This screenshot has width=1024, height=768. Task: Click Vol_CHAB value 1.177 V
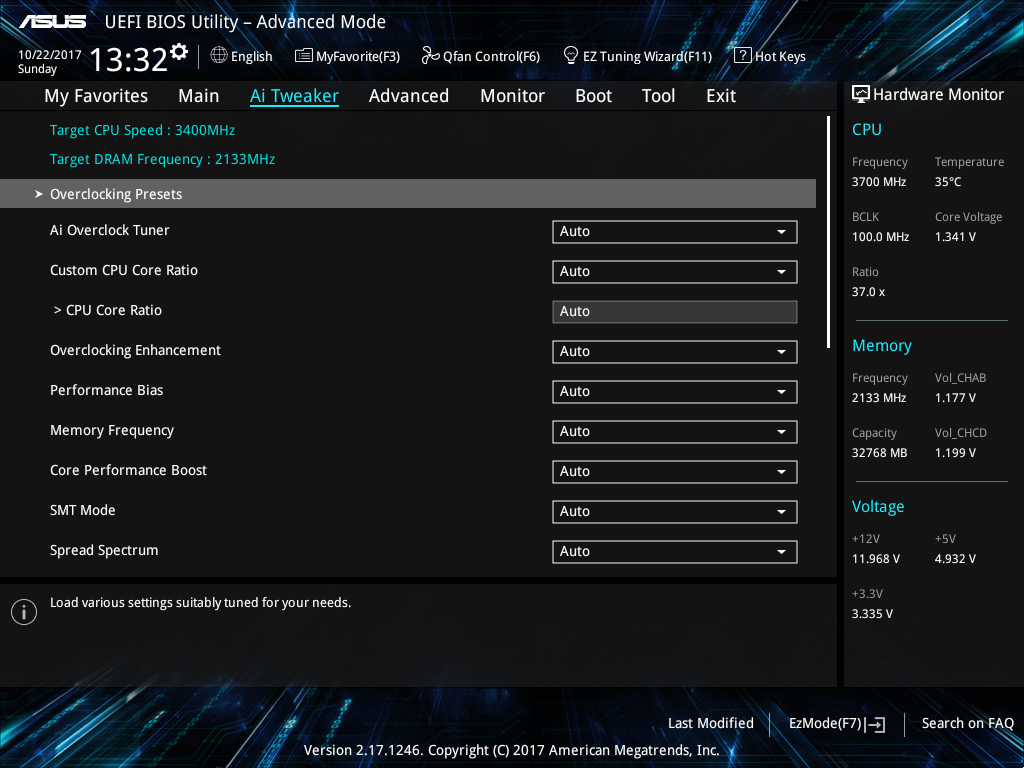(955, 398)
